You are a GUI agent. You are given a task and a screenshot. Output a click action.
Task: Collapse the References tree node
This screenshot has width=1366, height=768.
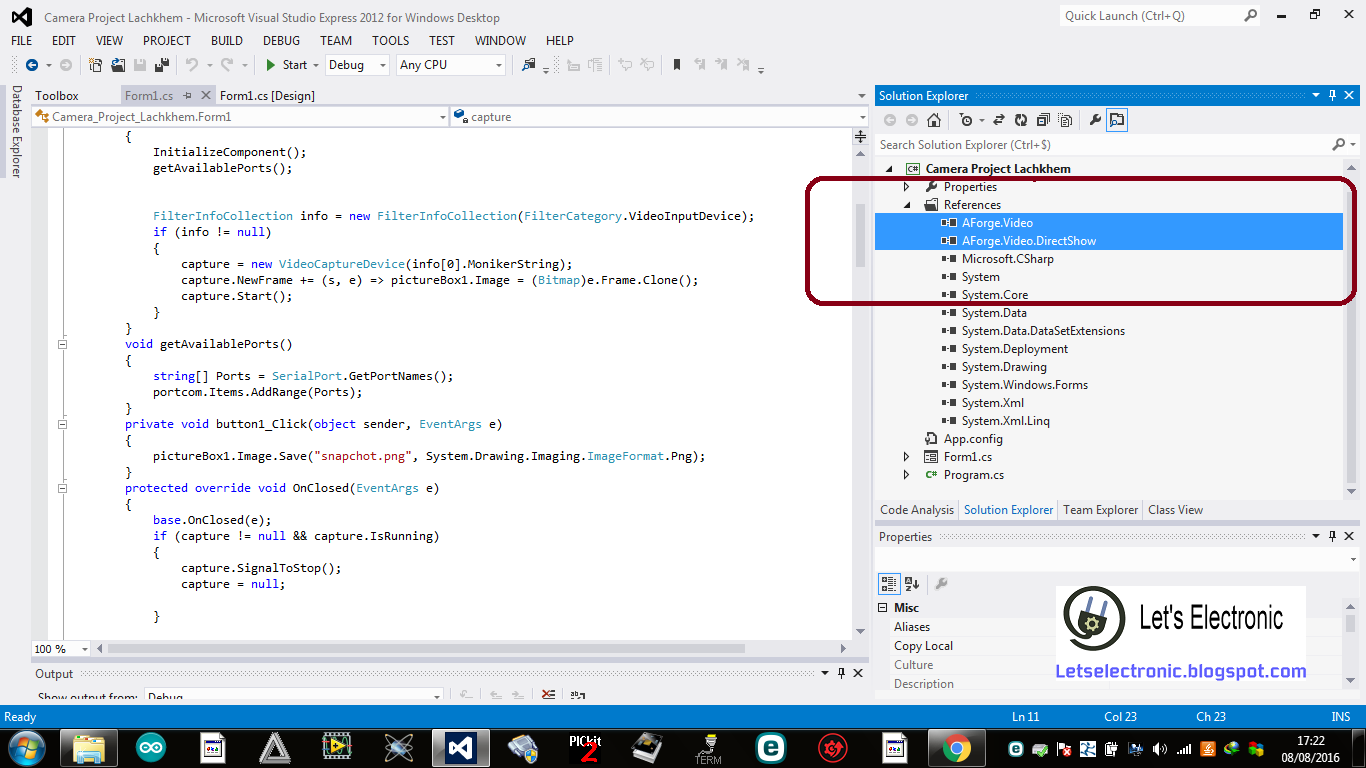pos(907,204)
